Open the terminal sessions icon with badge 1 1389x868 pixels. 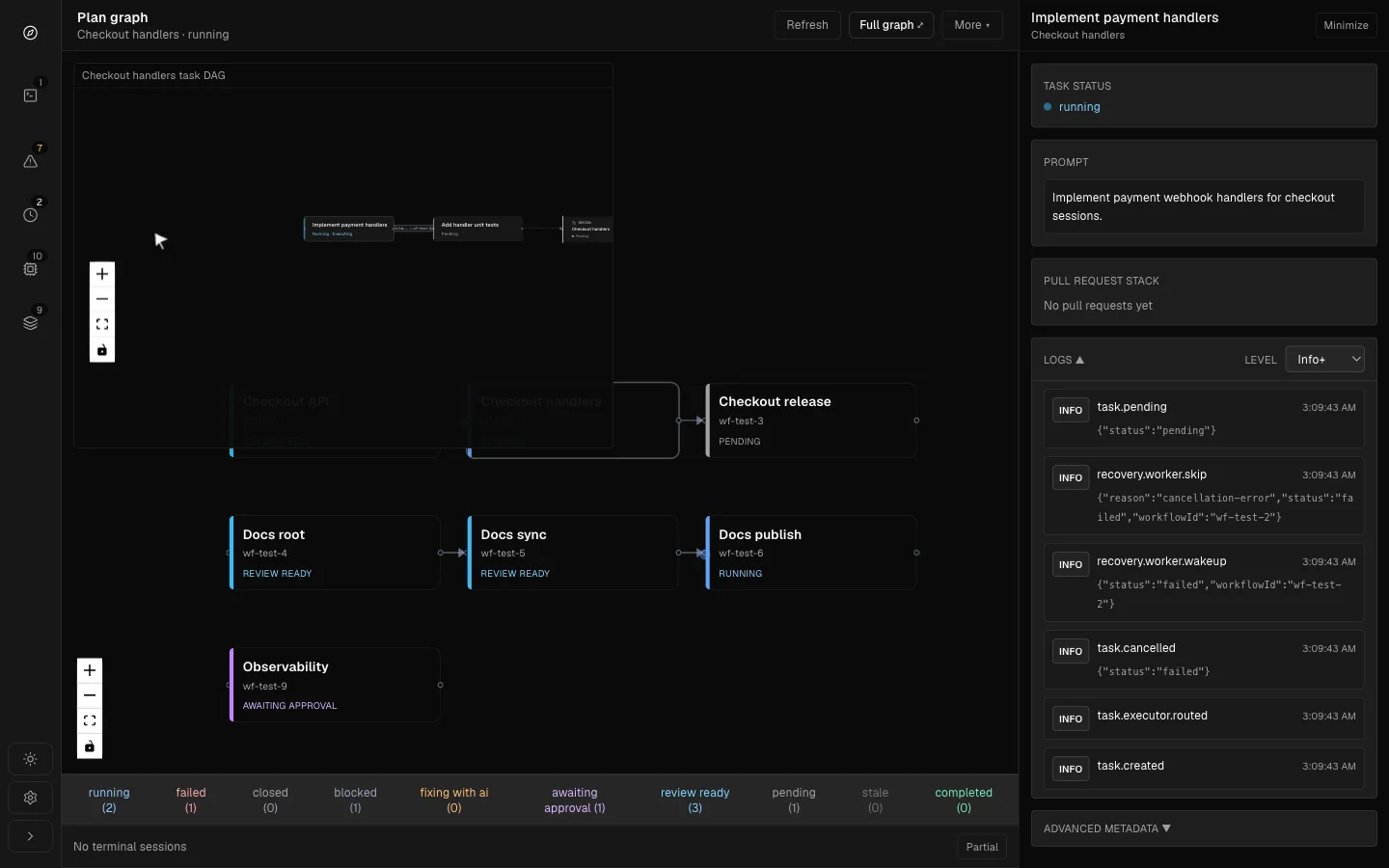(30, 95)
